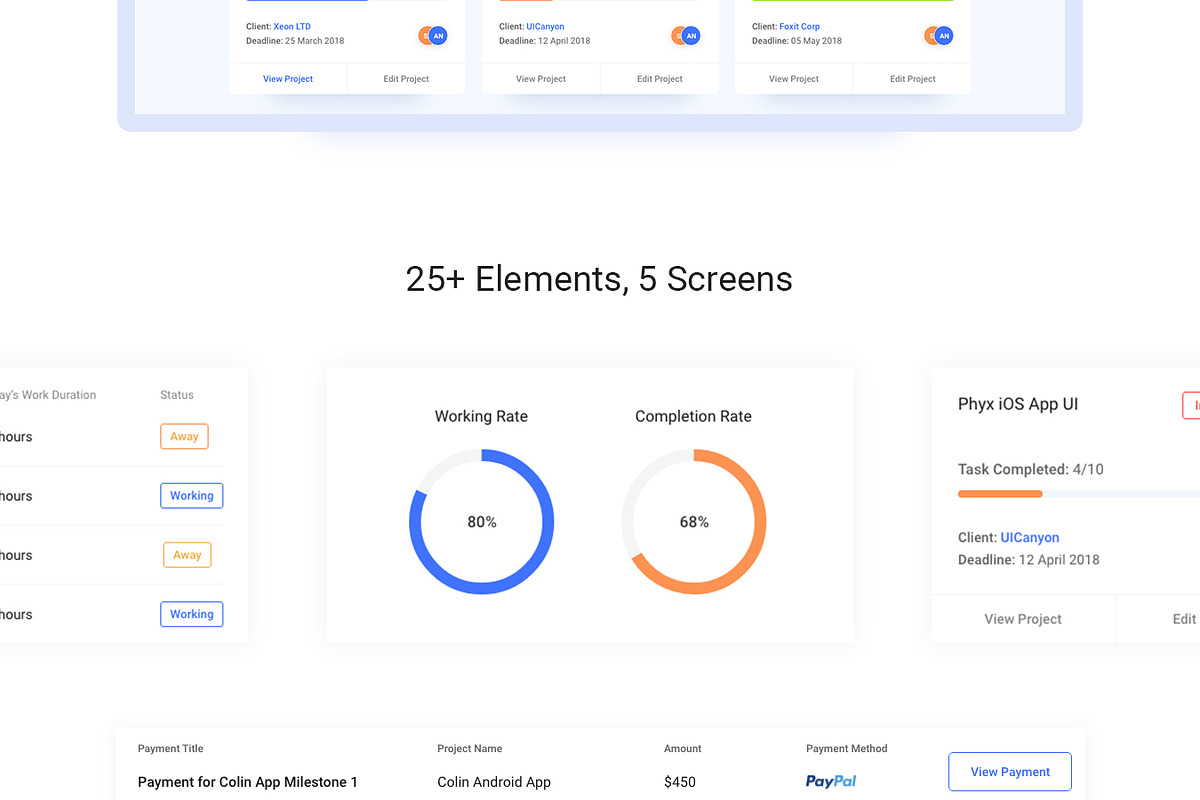Click the PayPal logo in payment row
Image resolution: width=1200 pixels, height=800 pixels.
click(x=831, y=781)
